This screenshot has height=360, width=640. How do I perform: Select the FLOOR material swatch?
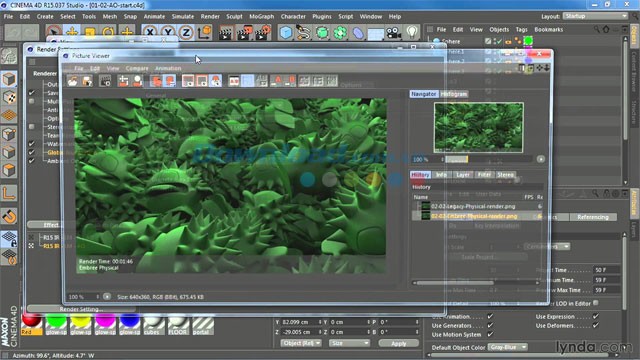tap(178, 324)
